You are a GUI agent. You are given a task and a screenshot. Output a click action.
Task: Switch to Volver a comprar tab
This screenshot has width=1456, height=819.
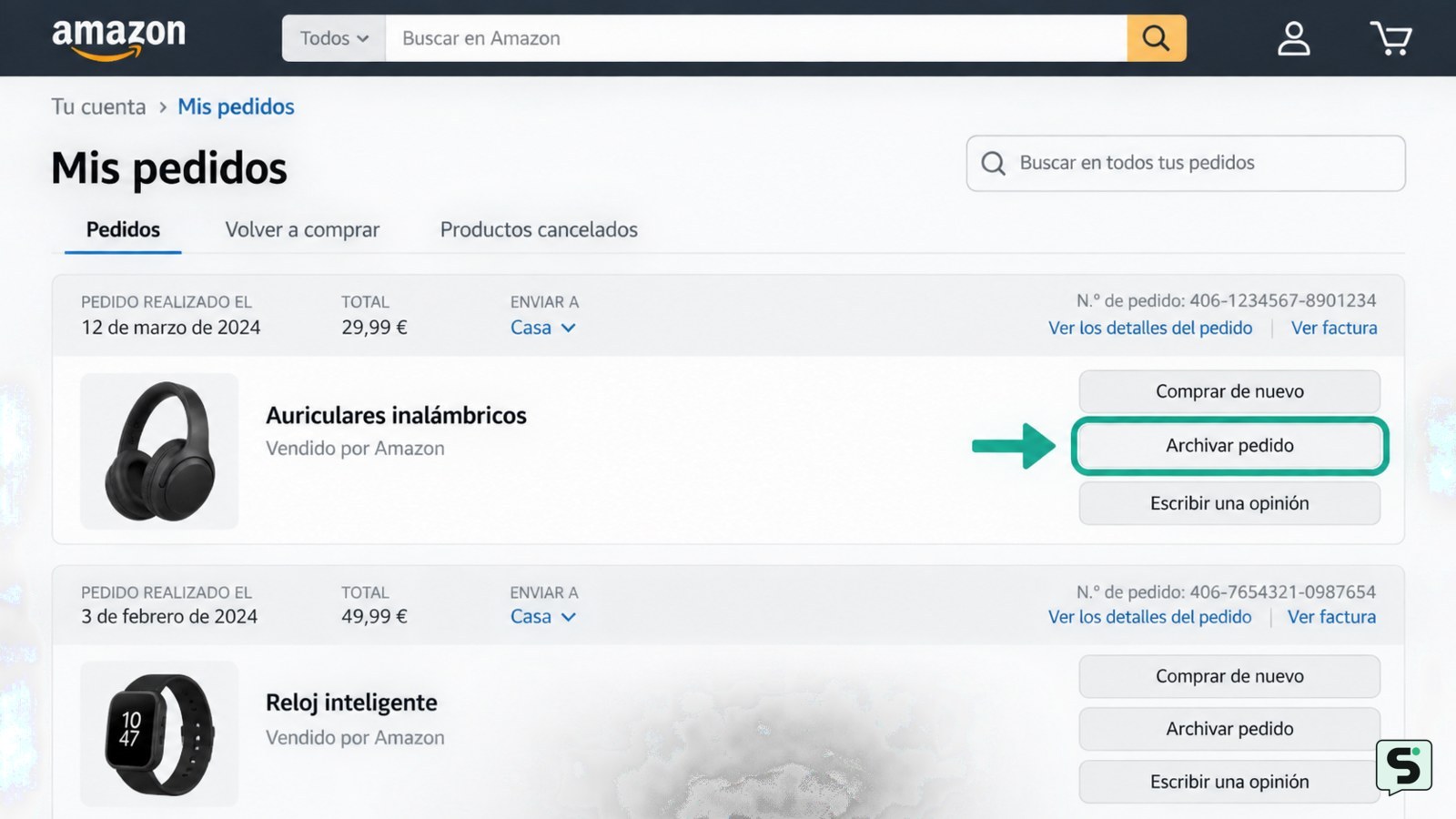(302, 229)
